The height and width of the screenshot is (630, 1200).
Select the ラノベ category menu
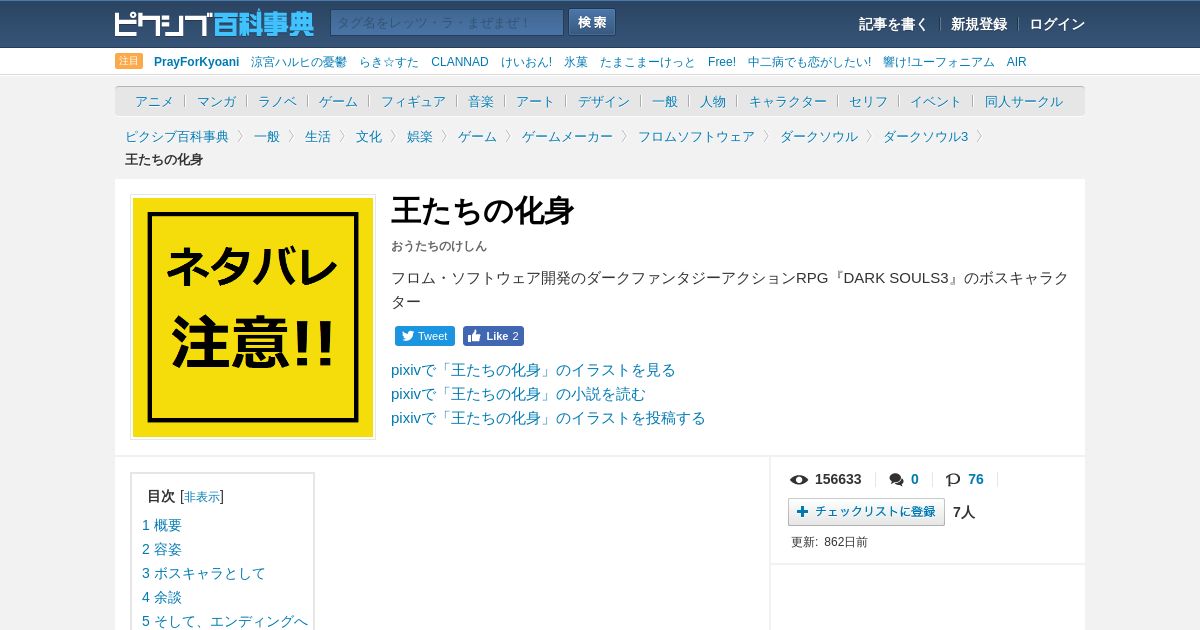point(277,101)
